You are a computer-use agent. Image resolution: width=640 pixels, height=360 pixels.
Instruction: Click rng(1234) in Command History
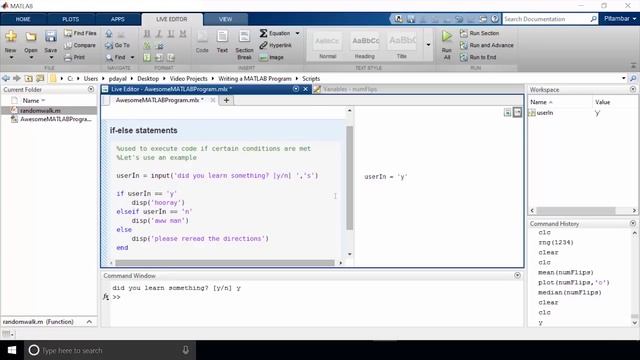[x=556, y=242]
